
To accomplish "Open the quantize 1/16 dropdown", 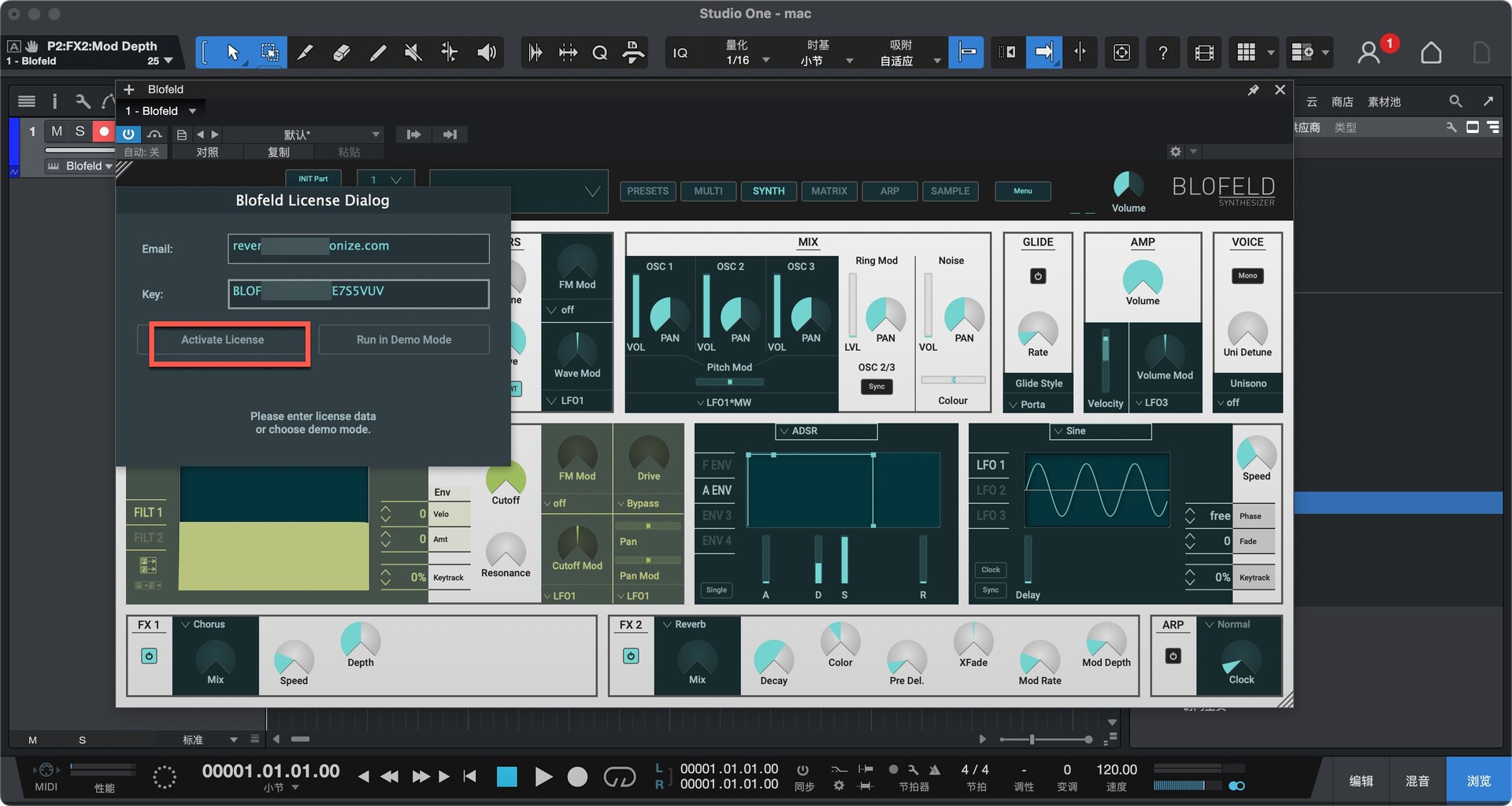I will [765, 61].
